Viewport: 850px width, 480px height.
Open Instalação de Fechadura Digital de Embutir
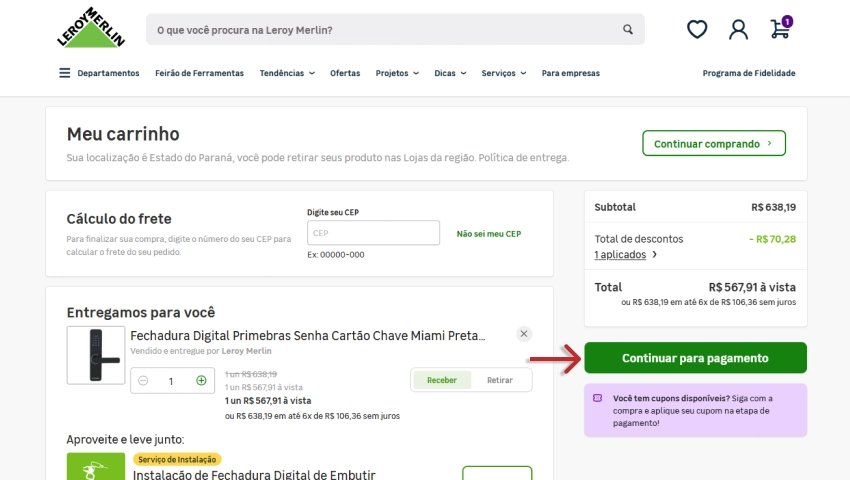point(254,474)
